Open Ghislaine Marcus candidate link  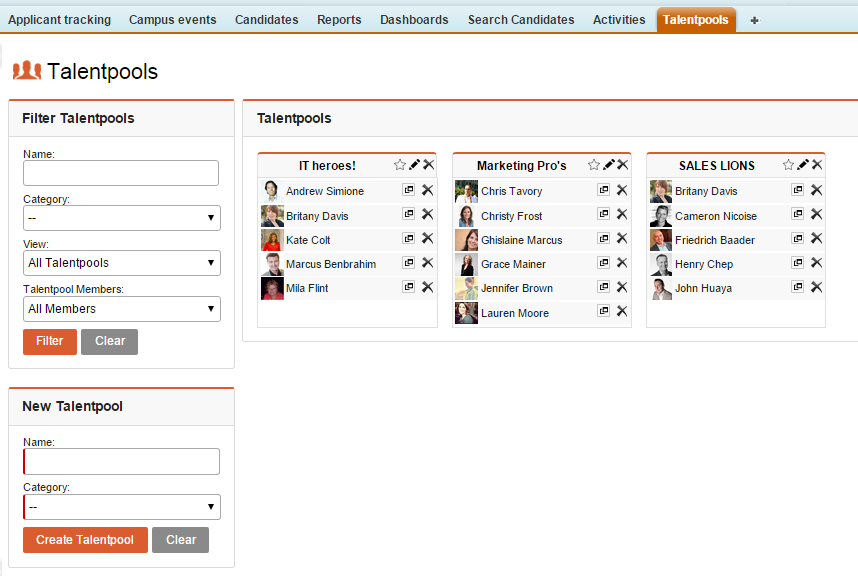[x=521, y=240]
